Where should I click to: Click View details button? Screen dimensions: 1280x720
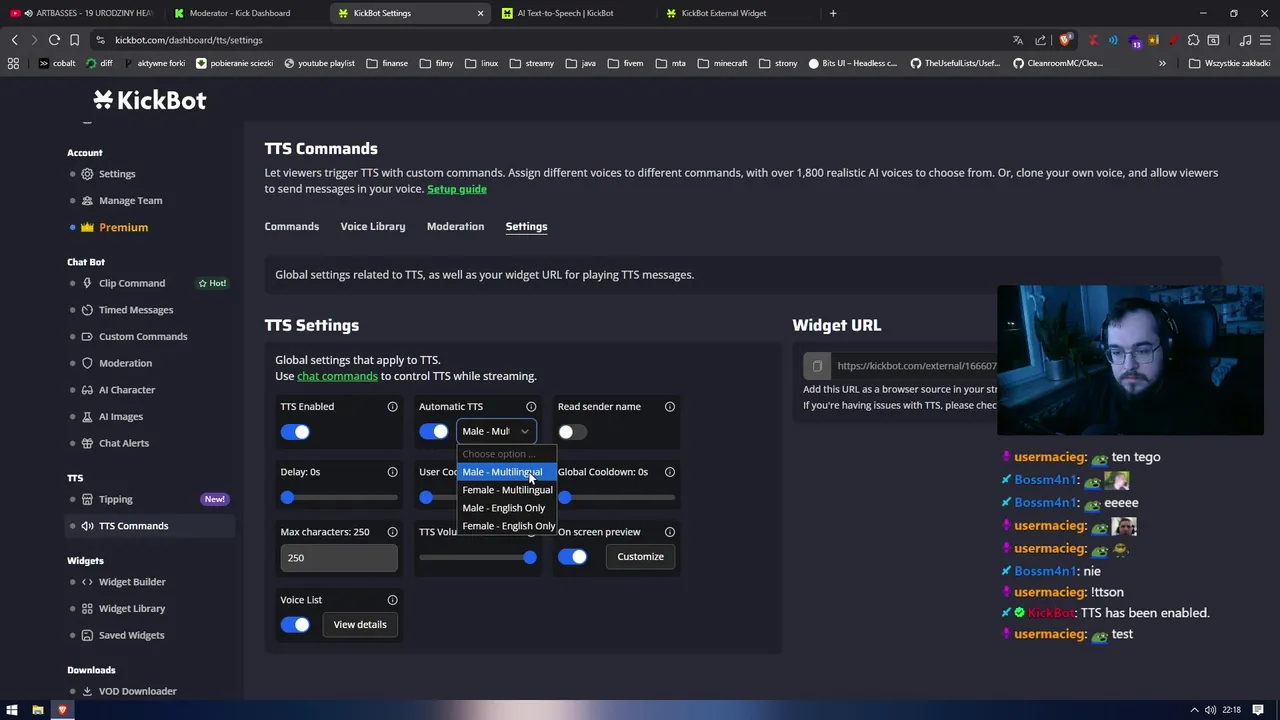click(360, 624)
